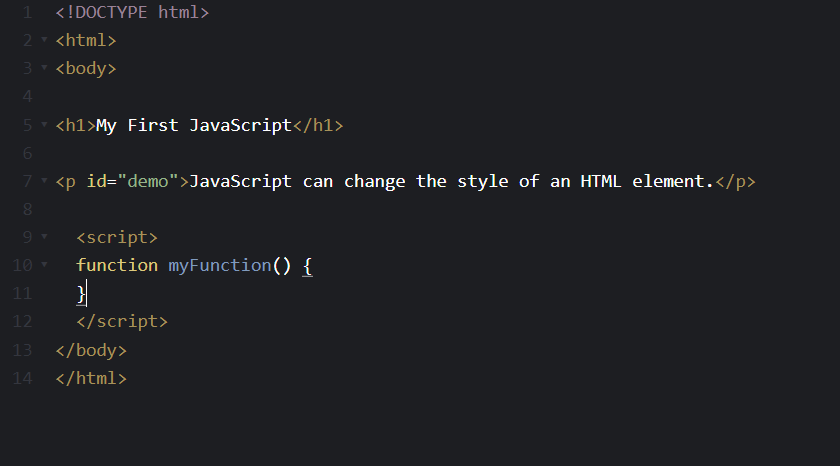Fold the paragraph demo line arrow

point(44,182)
